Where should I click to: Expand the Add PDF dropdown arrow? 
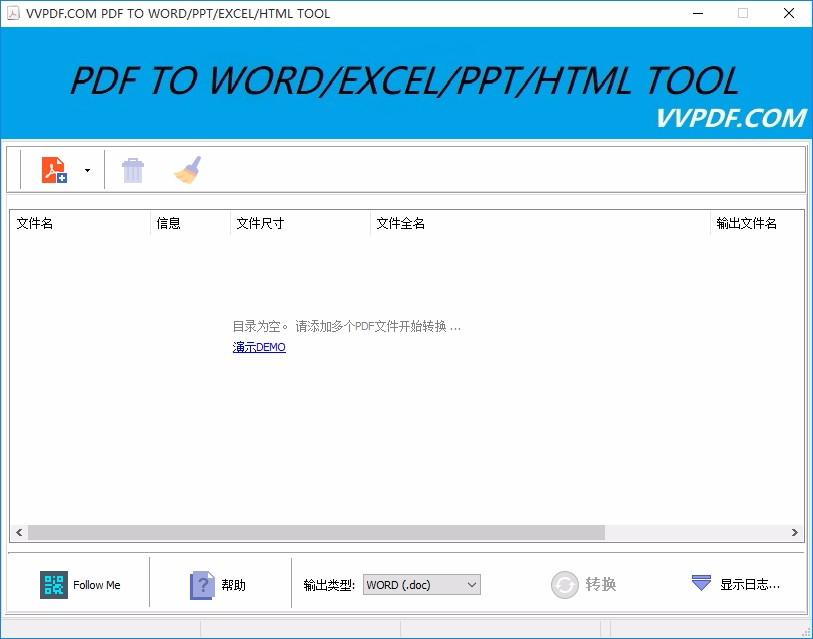pyautogui.click(x=87, y=170)
